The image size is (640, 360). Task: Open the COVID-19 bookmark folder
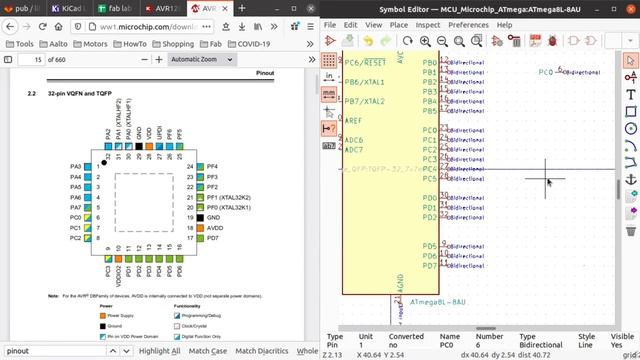click(249, 44)
